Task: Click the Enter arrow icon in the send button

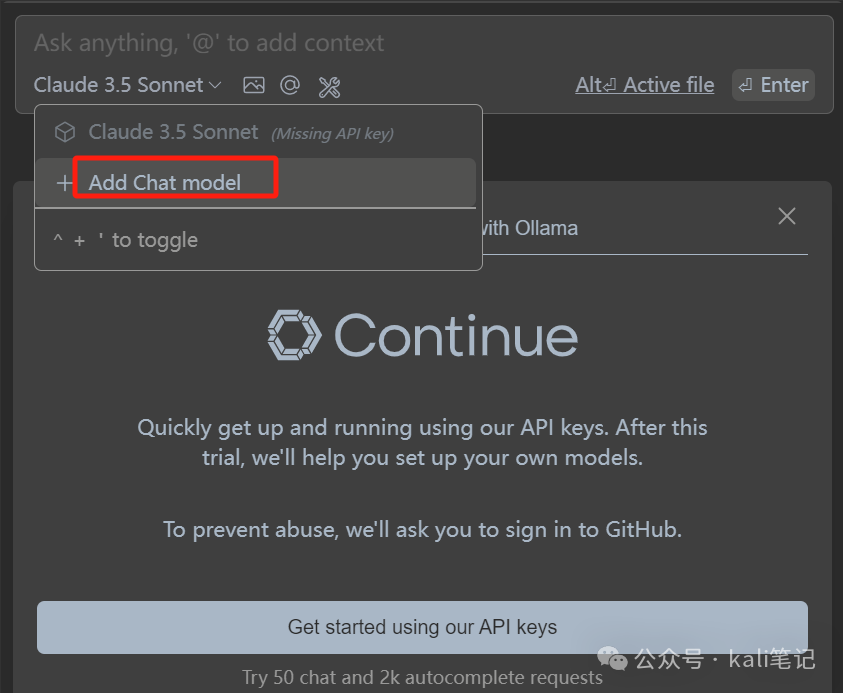Action: (x=745, y=85)
